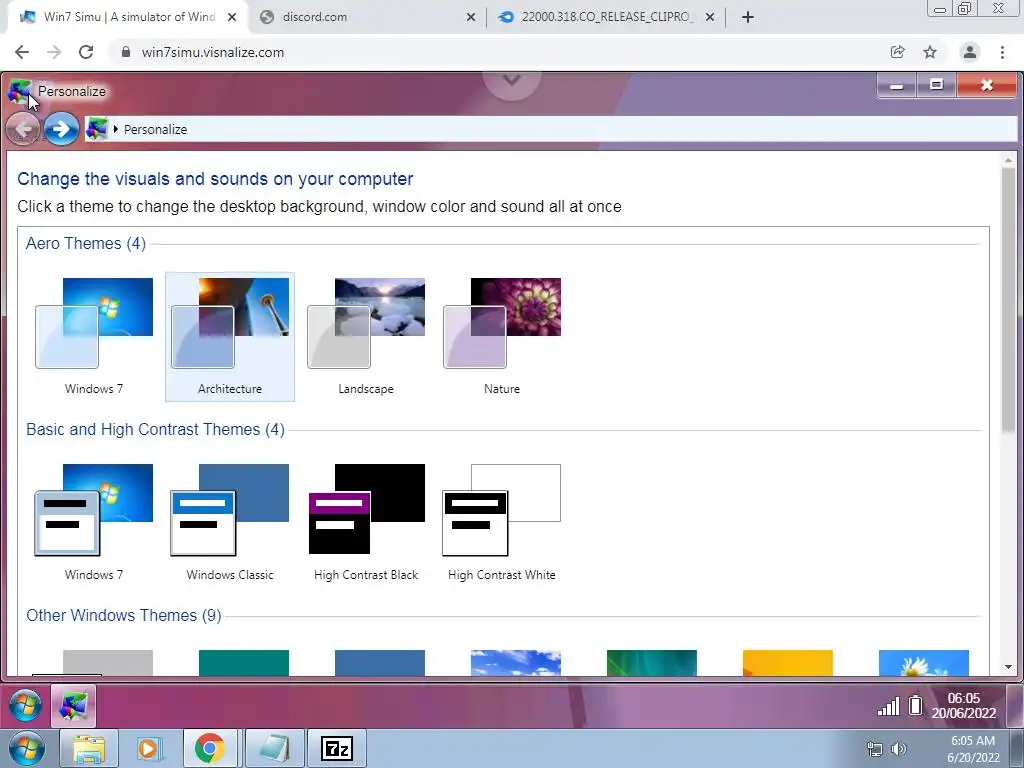Click the simulator back navigation arrow
Image resolution: width=1024 pixels, height=768 pixels.
tap(24, 129)
